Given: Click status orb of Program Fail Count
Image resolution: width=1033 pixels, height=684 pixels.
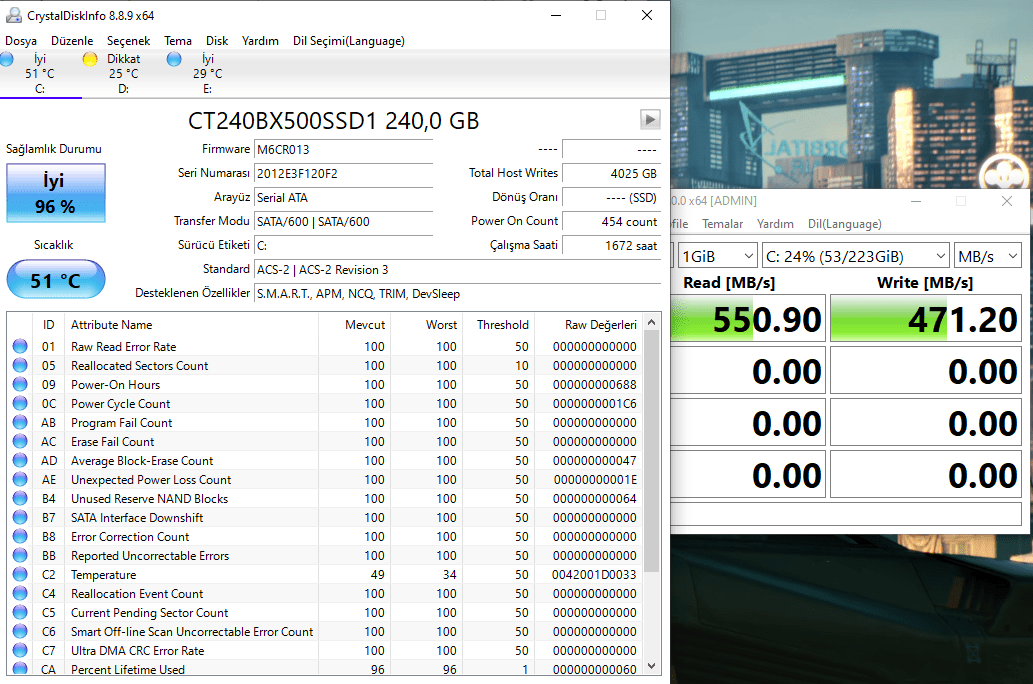Looking at the screenshot, I should (20, 422).
